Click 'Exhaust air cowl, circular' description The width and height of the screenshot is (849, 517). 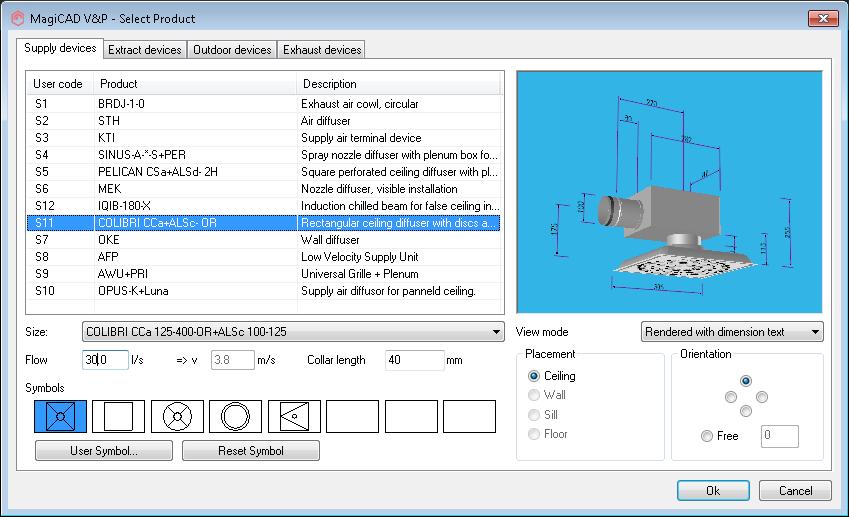pos(360,104)
